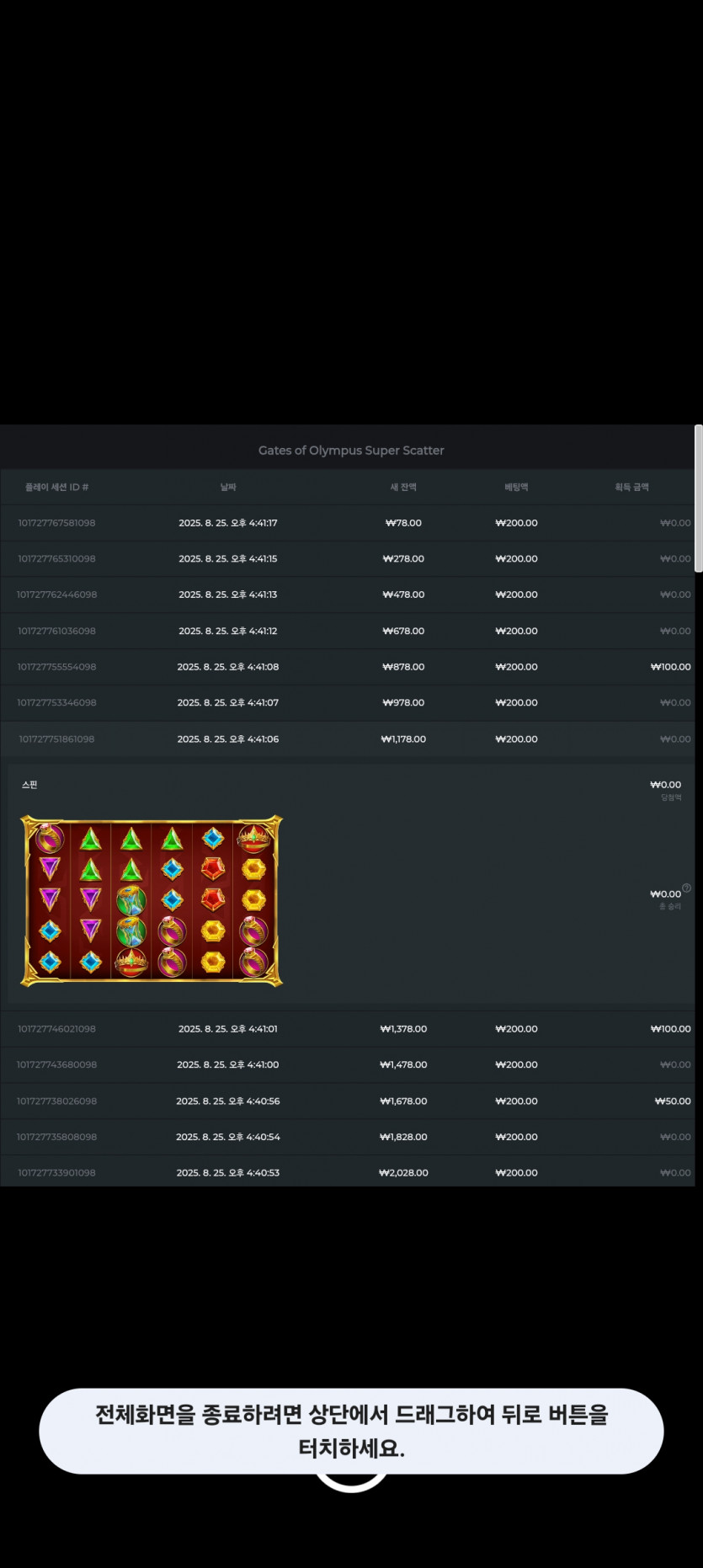Image resolution: width=703 pixels, height=1568 pixels.
Task: Expand the row dated 오후 4:41:01
Action: (348, 1029)
